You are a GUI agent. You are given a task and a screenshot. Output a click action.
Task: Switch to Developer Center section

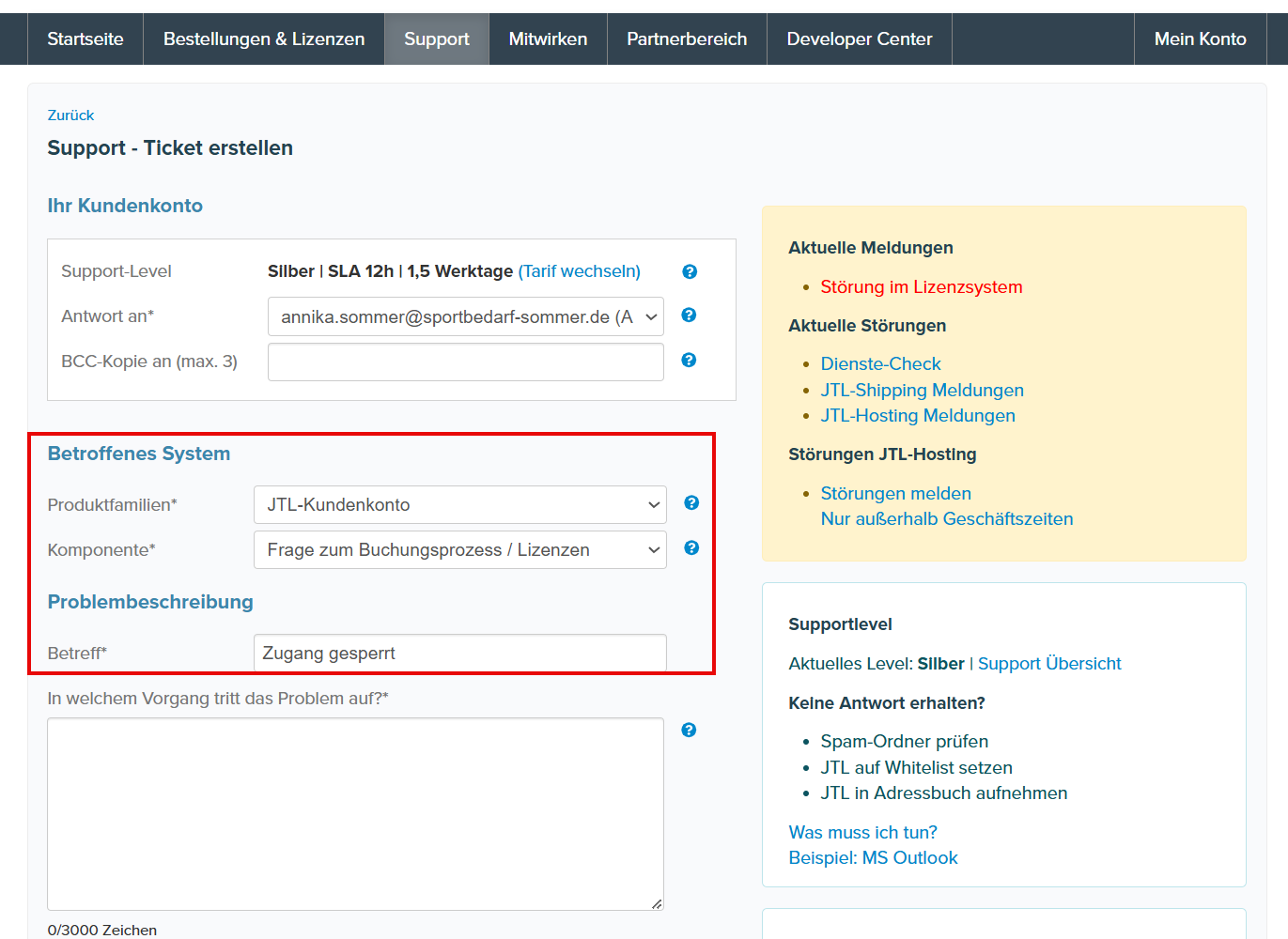[x=859, y=39]
